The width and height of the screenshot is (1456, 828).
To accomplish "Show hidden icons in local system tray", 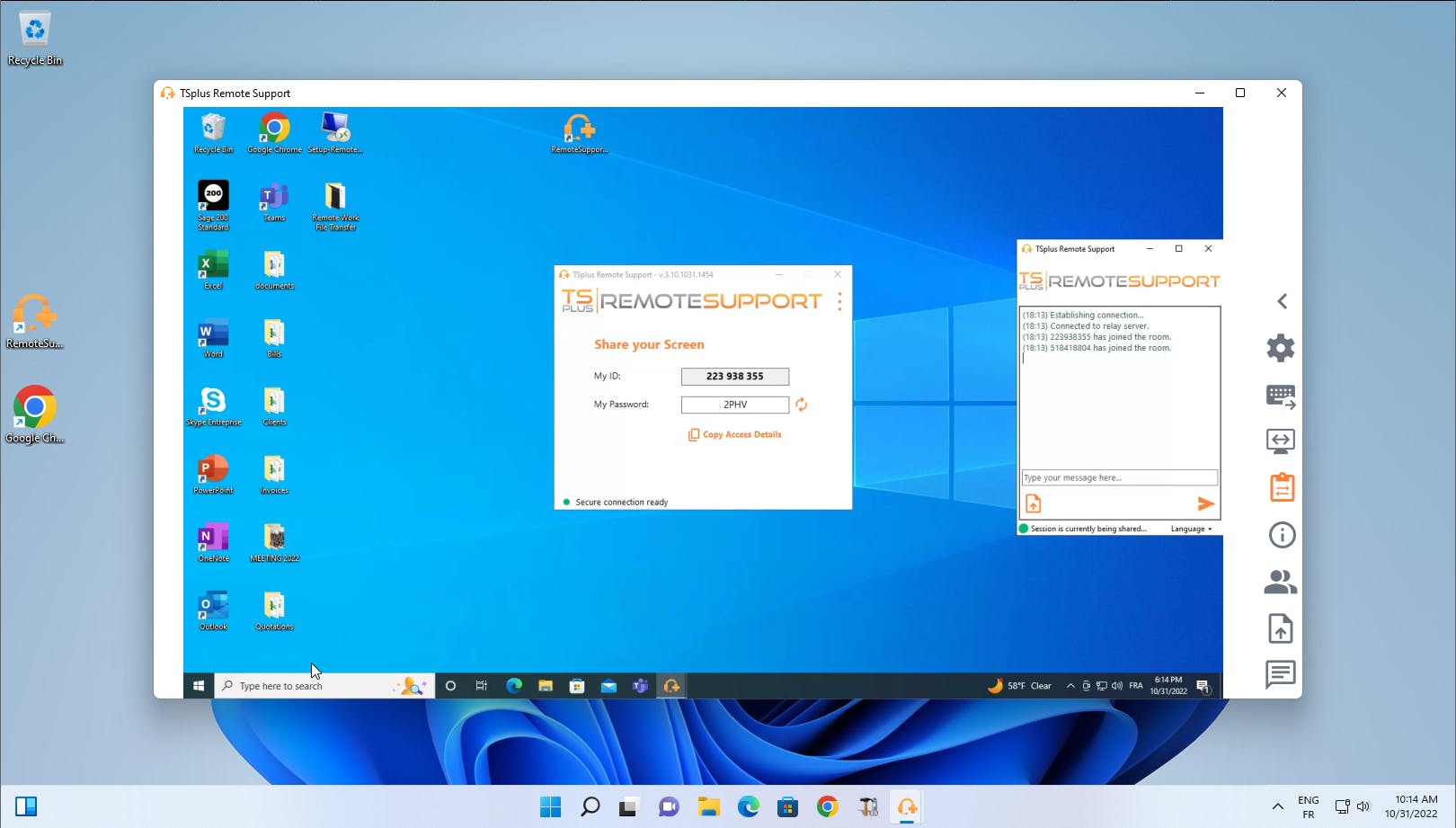I will pos(1277,807).
